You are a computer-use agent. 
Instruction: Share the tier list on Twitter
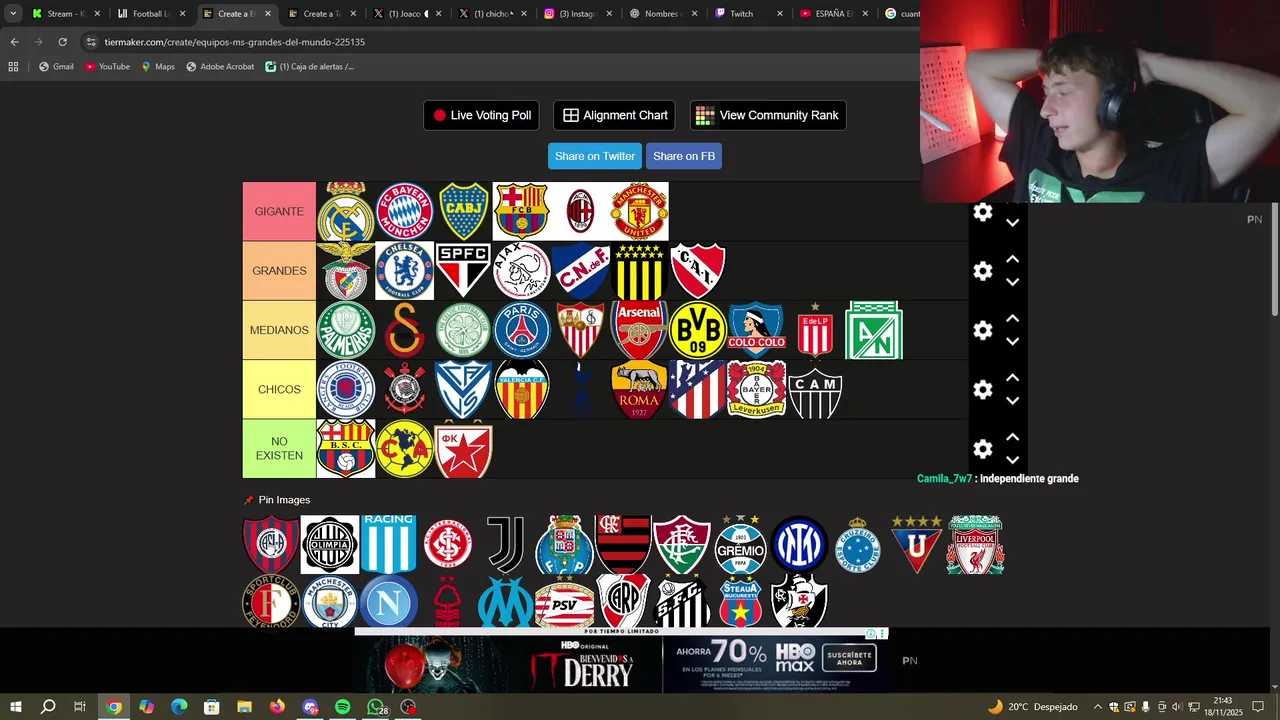pyautogui.click(x=595, y=156)
